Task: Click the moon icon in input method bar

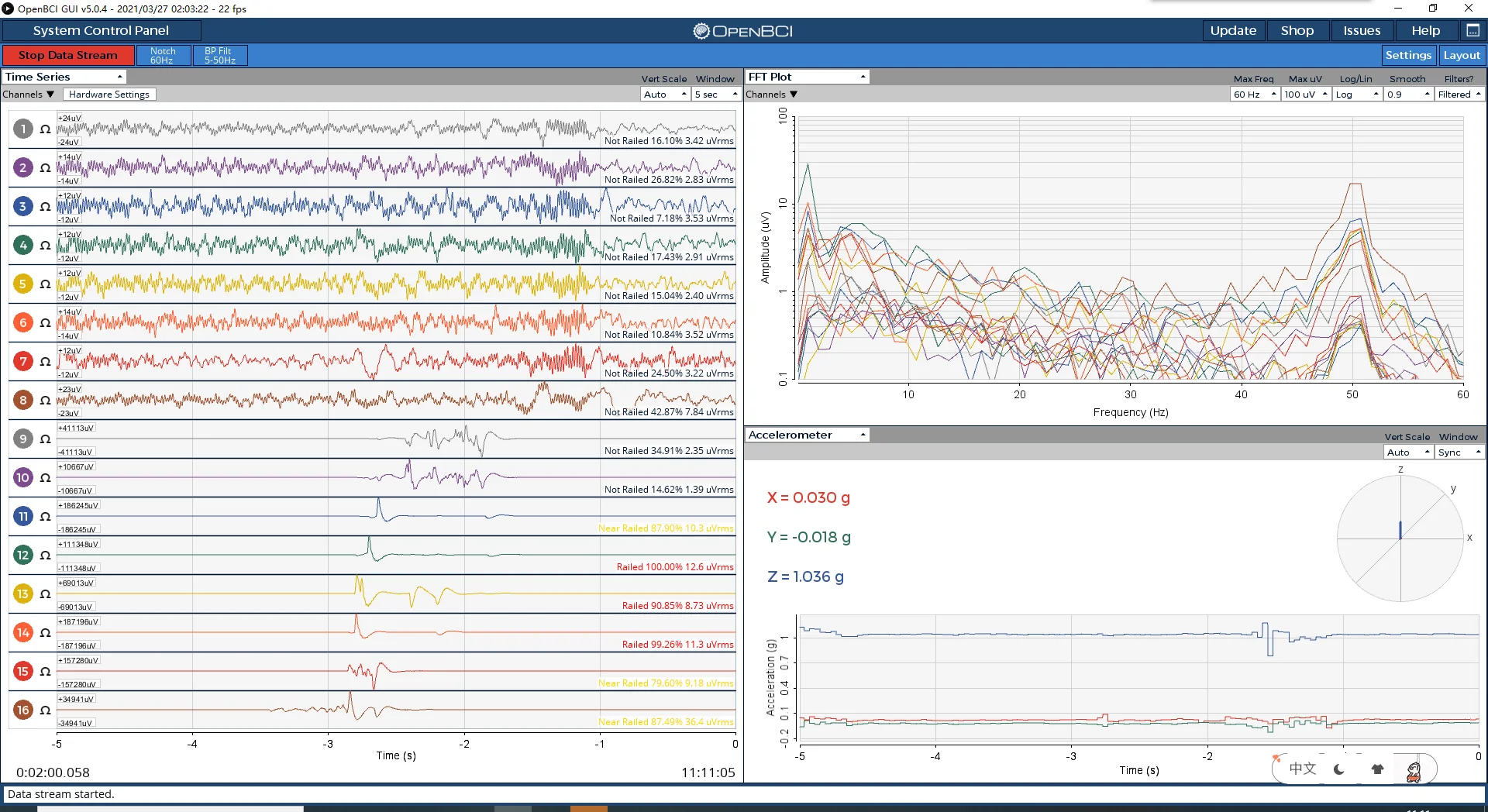Action: click(1339, 769)
